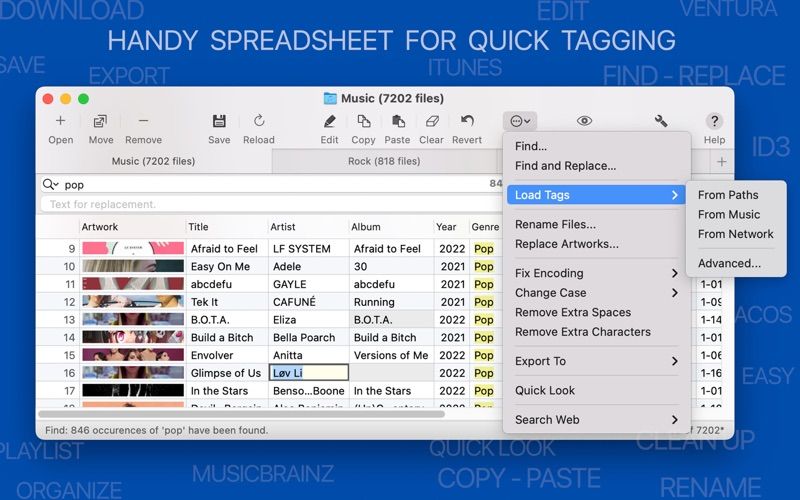Click the Save floppy disk icon
Screen dimensions: 800x500
pos(219,121)
